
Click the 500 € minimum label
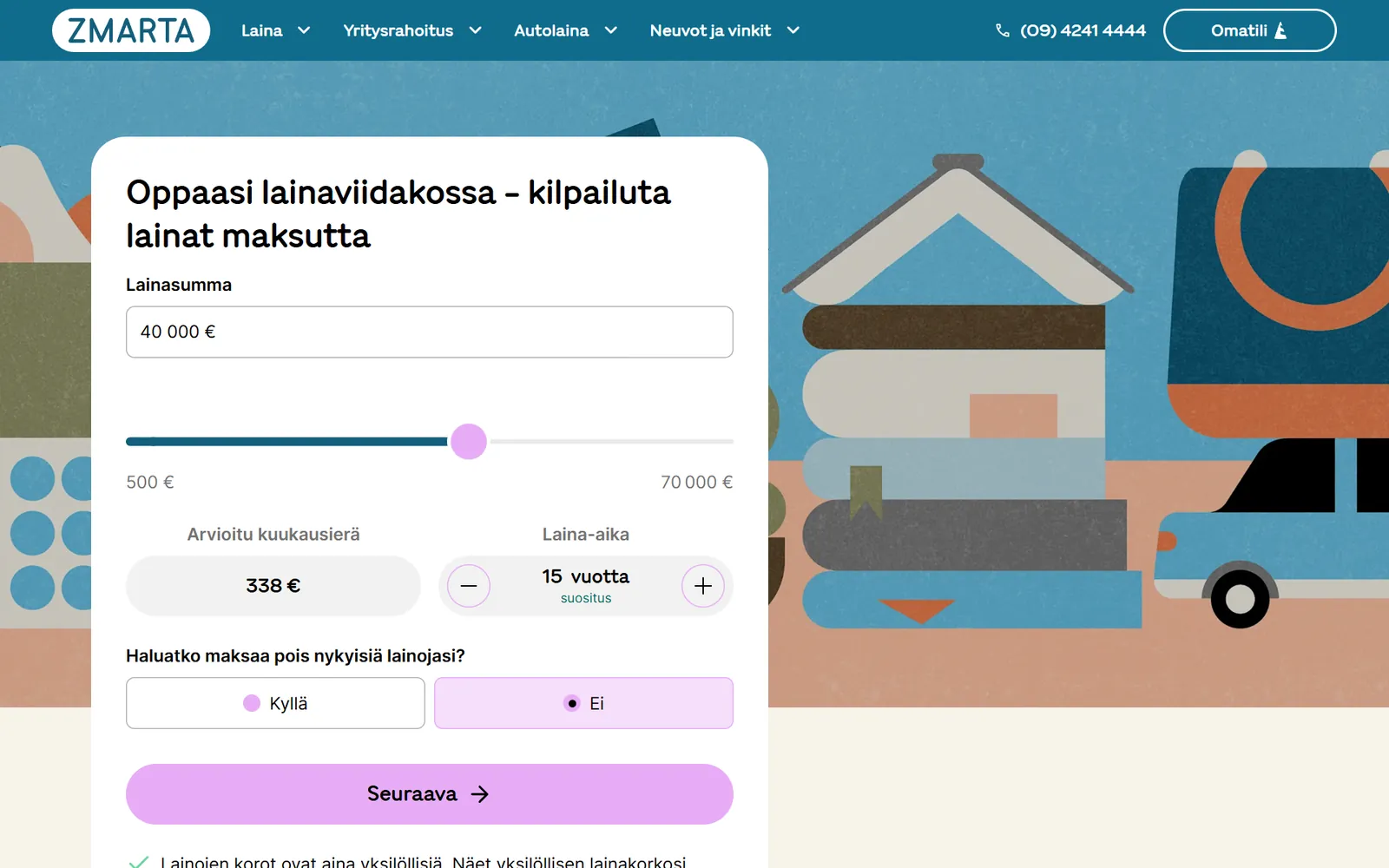tap(150, 482)
